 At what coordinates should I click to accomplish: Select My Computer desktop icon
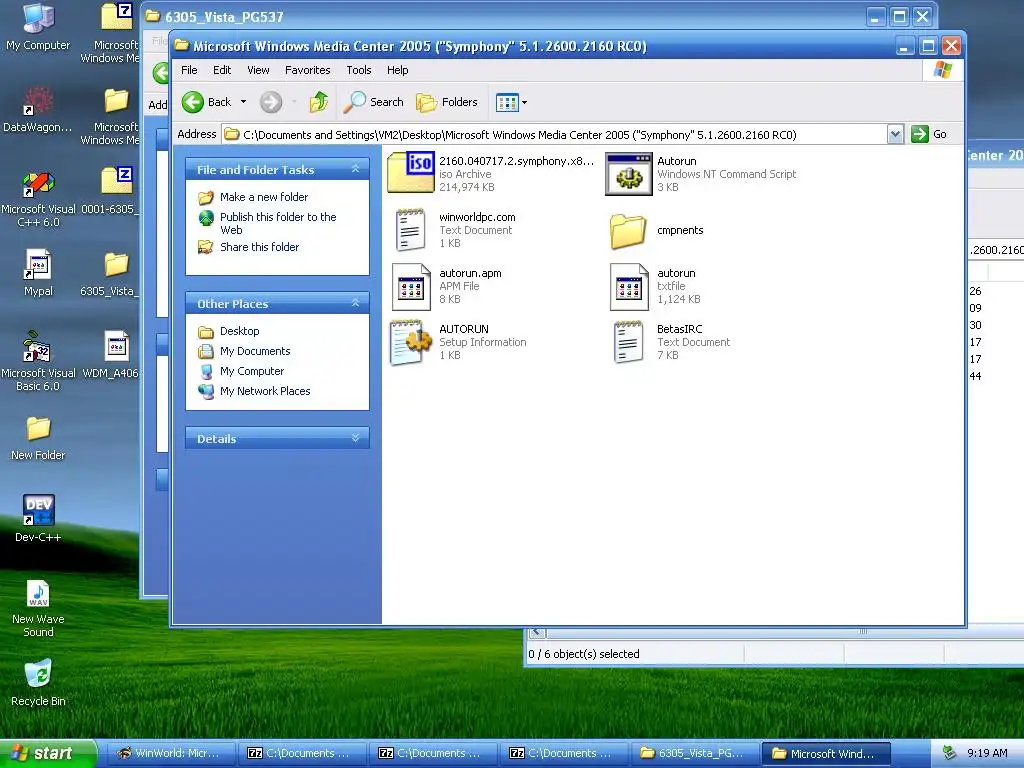pyautogui.click(x=38, y=26)
